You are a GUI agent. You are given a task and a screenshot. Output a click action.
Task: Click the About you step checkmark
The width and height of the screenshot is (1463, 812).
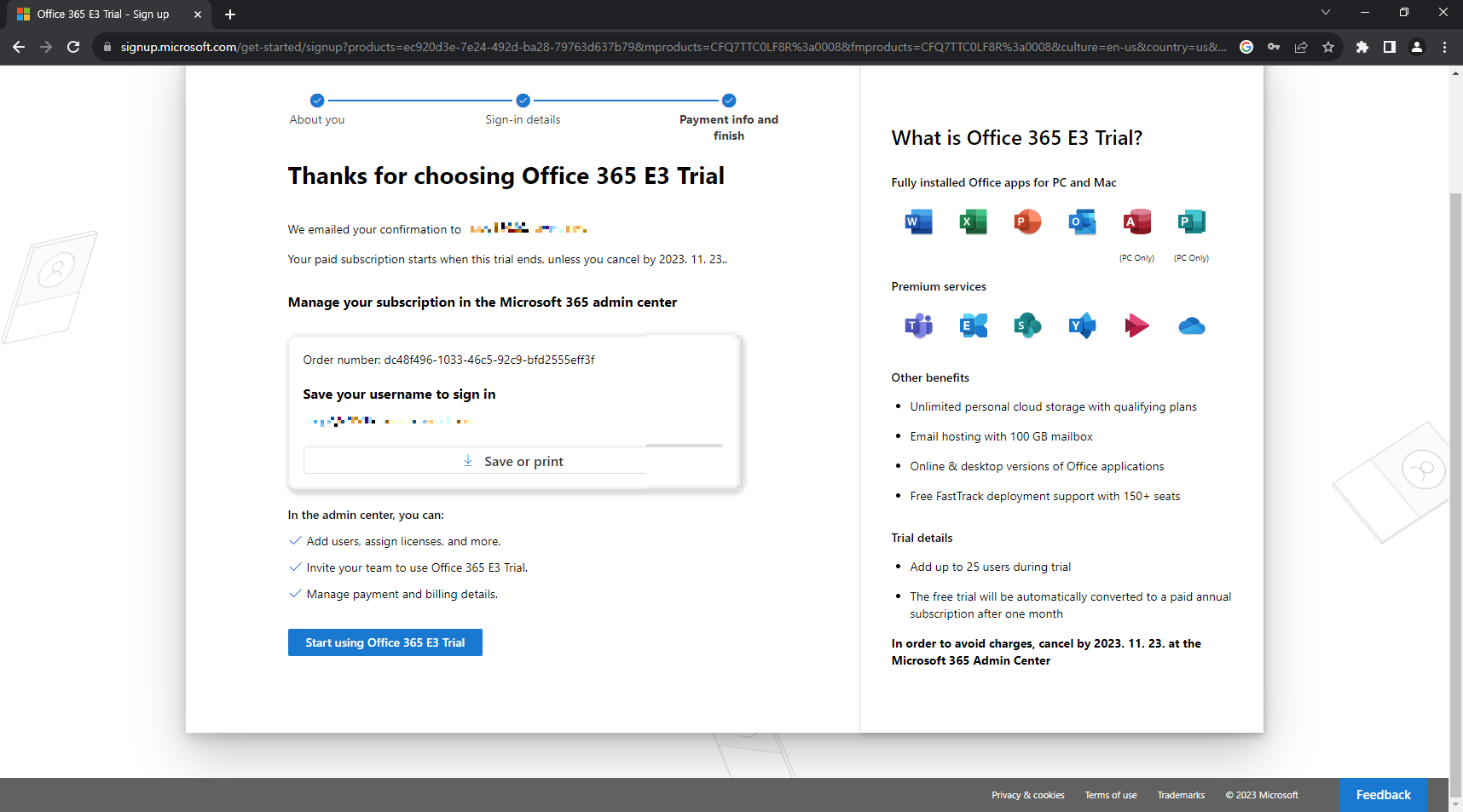tap(317, 100)
